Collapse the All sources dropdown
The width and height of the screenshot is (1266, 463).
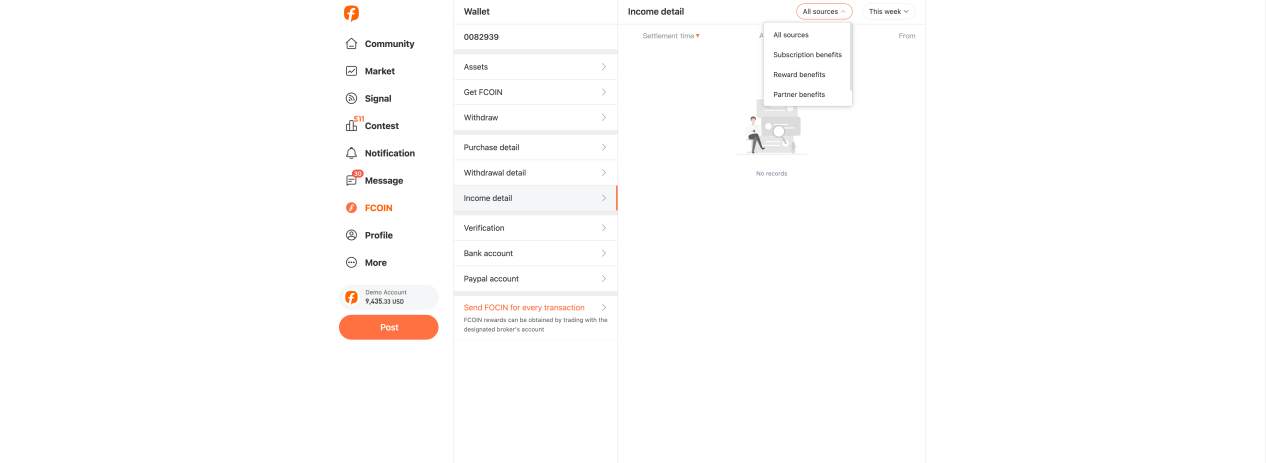click(x=824, y=12)
